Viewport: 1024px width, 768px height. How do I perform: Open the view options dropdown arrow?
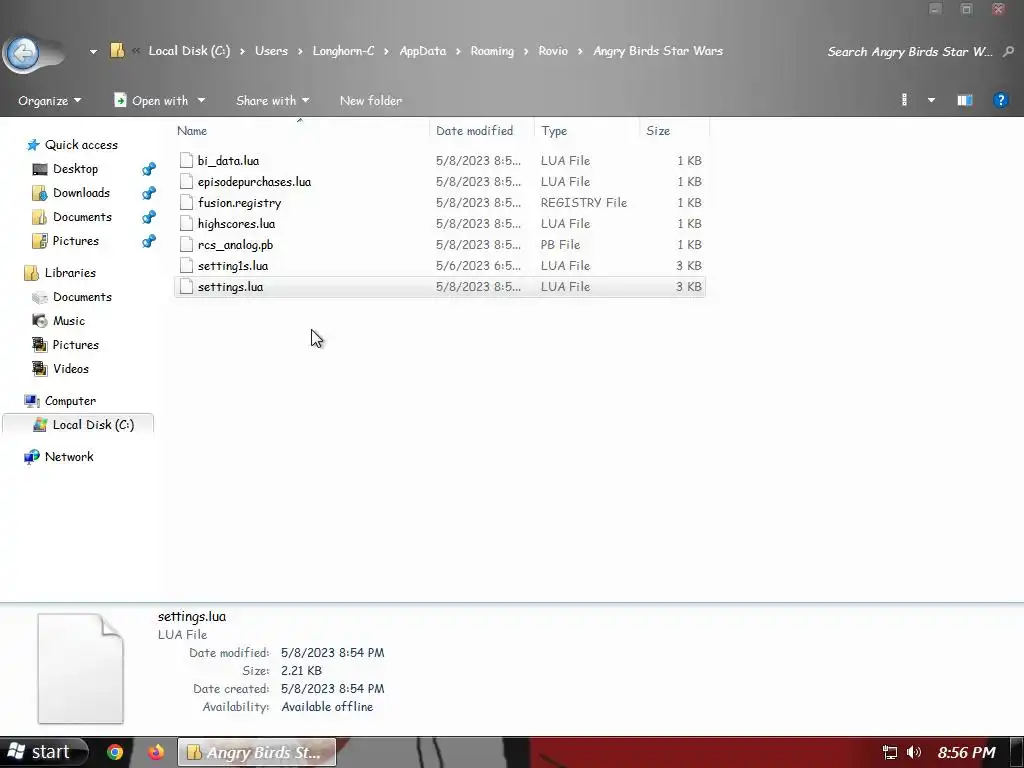click(931, 101)
